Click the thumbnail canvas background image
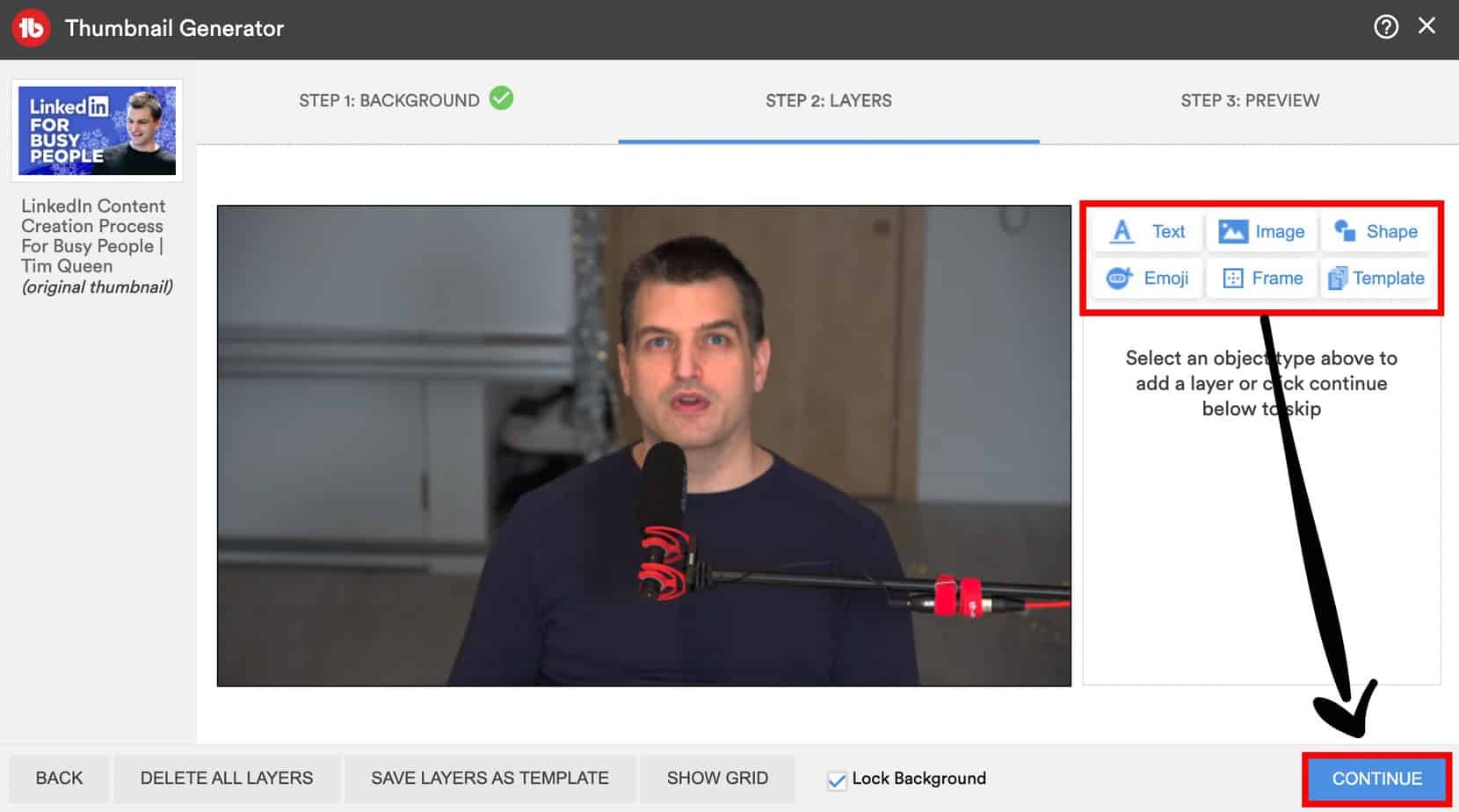The image size is (1459, 812). [643, 446]
